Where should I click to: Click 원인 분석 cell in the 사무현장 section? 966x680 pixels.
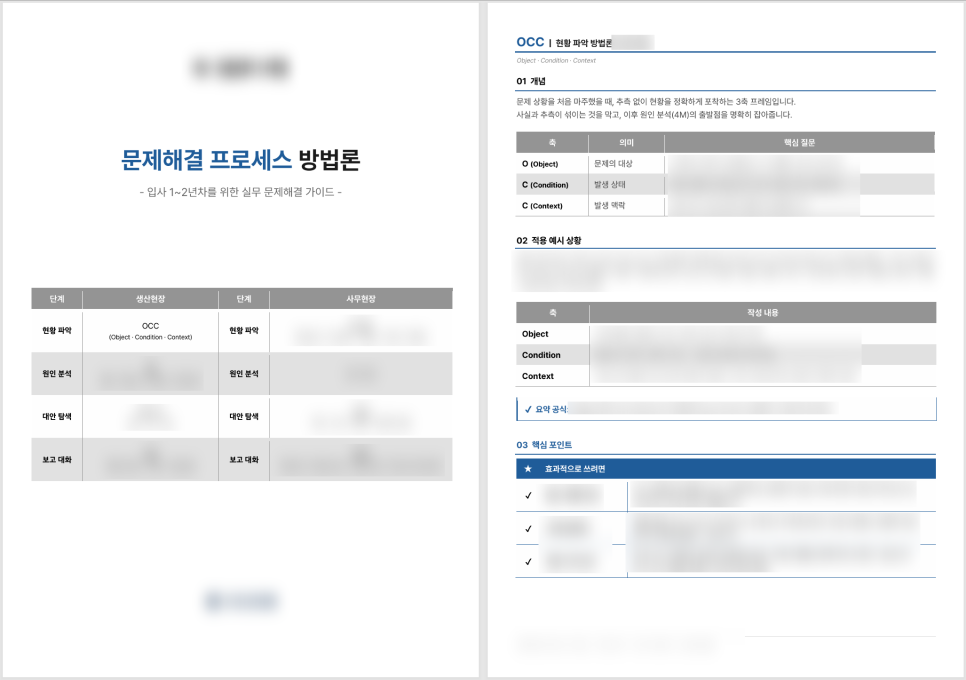(244, 374)
